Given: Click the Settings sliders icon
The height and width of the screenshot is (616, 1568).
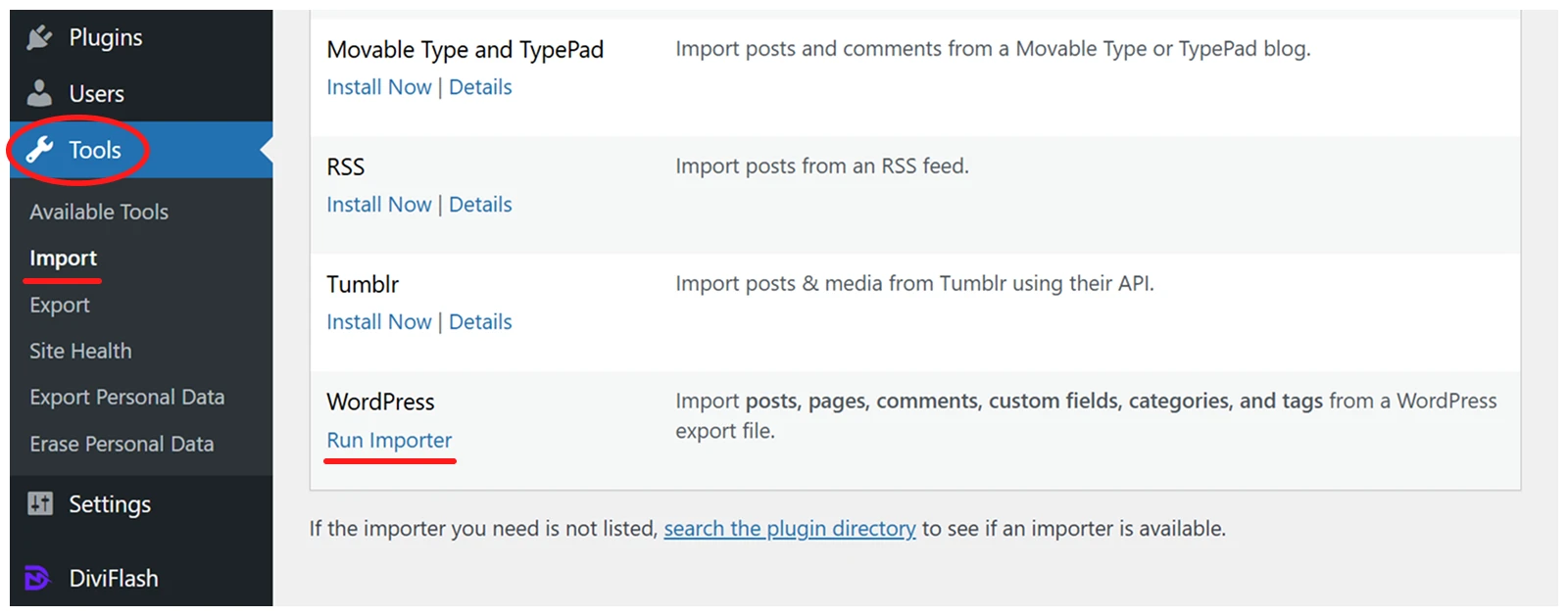Looking at the screenshot, I should pos(40,504).
